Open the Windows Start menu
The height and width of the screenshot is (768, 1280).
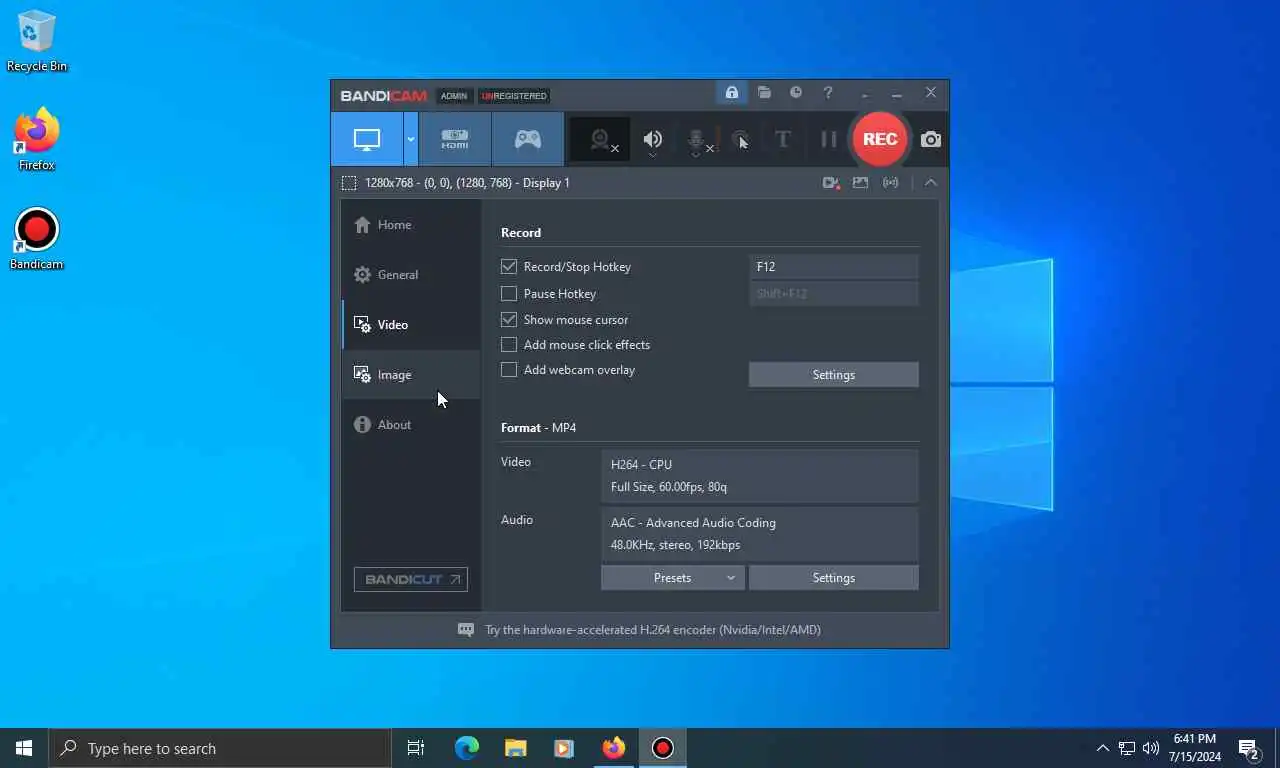(24, 748)
